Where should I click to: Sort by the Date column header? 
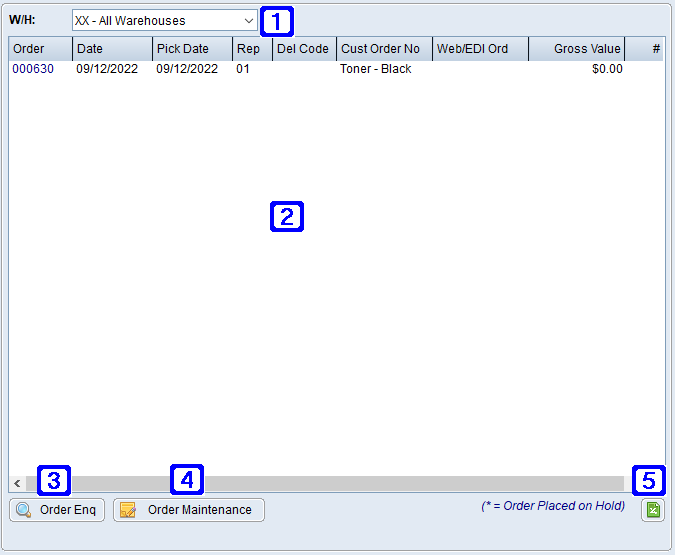click(112, 49)
